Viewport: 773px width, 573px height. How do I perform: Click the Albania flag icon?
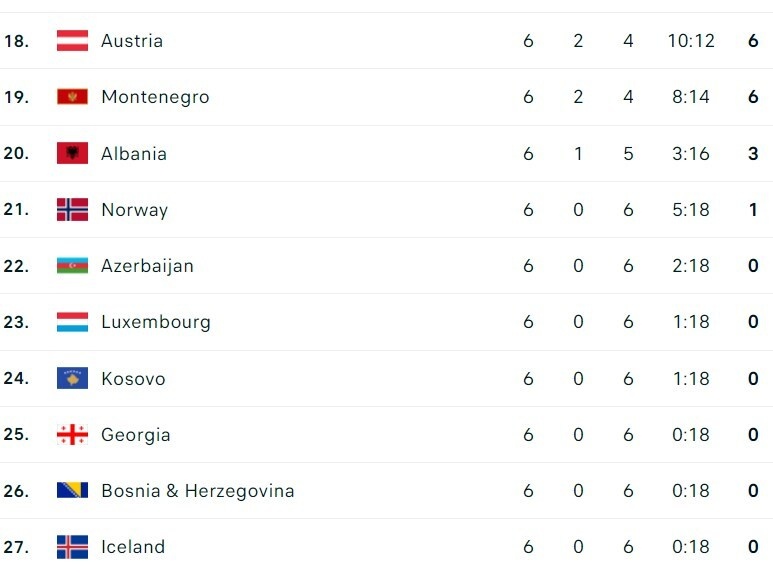coord(72,153)
